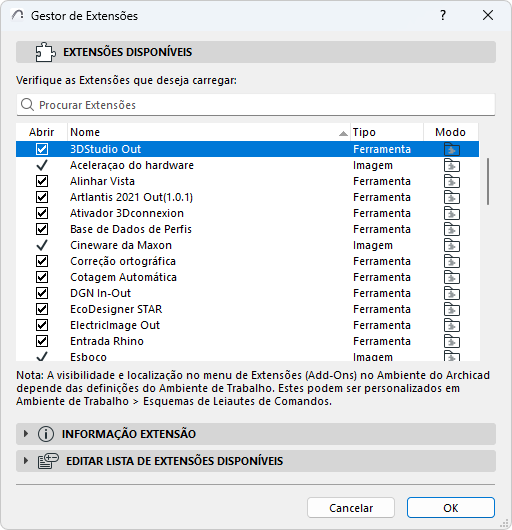The width and height of the screenshot is (512, 530).
Task: Click the 3DStudio Out row name
Action: pyautogui.click(x=105, y=149)
